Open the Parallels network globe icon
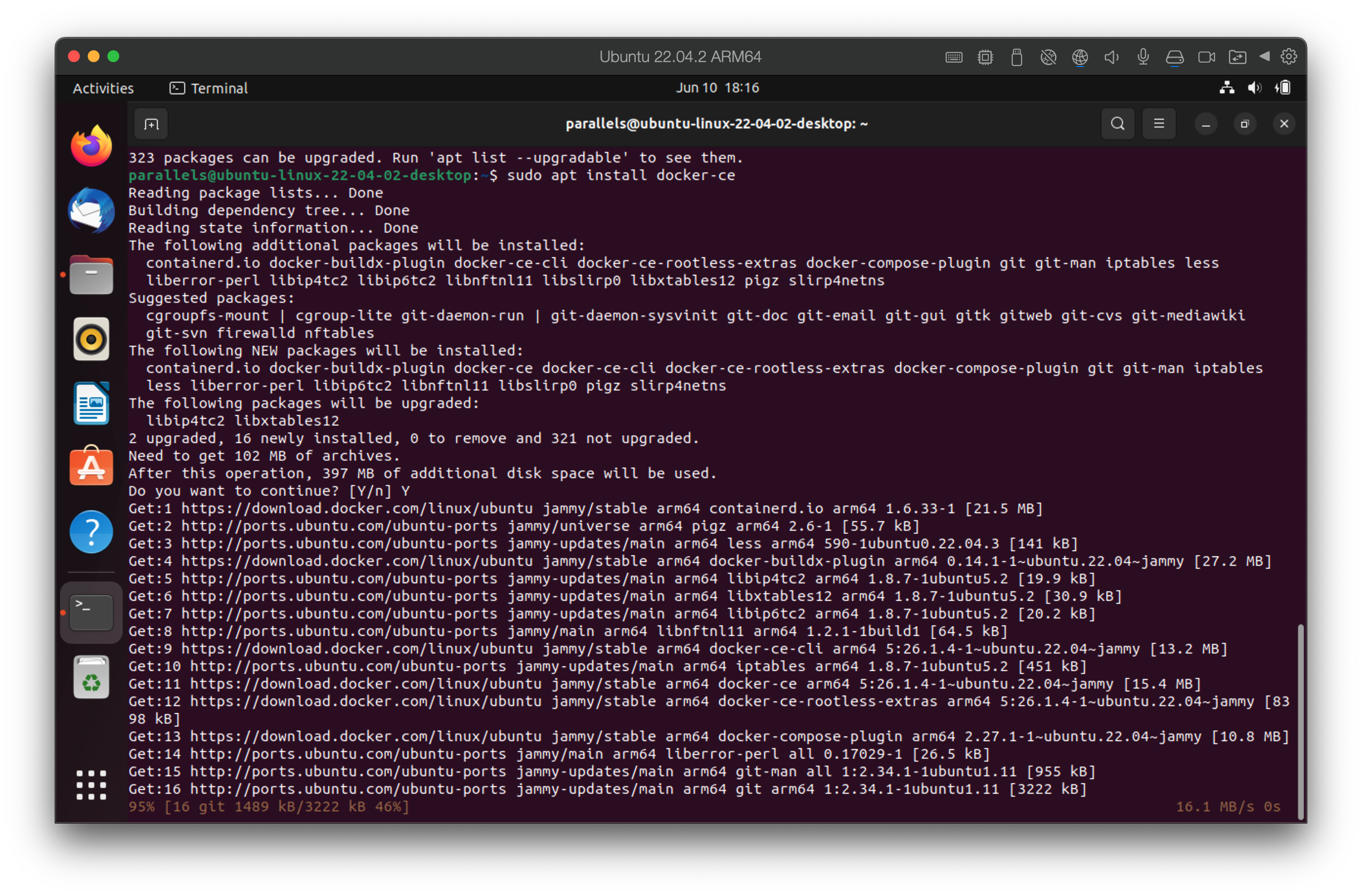This screenshot has width=1362, height=896. [x=1079, y=57]
